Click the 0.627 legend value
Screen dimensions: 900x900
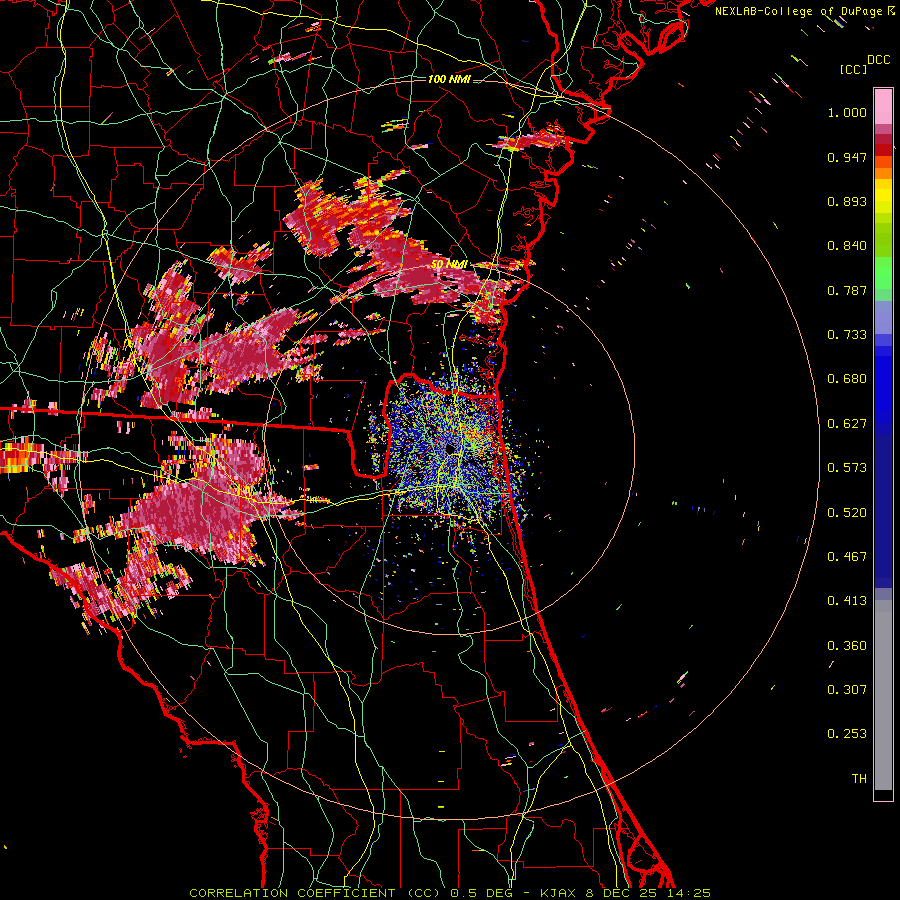(847, 424)
